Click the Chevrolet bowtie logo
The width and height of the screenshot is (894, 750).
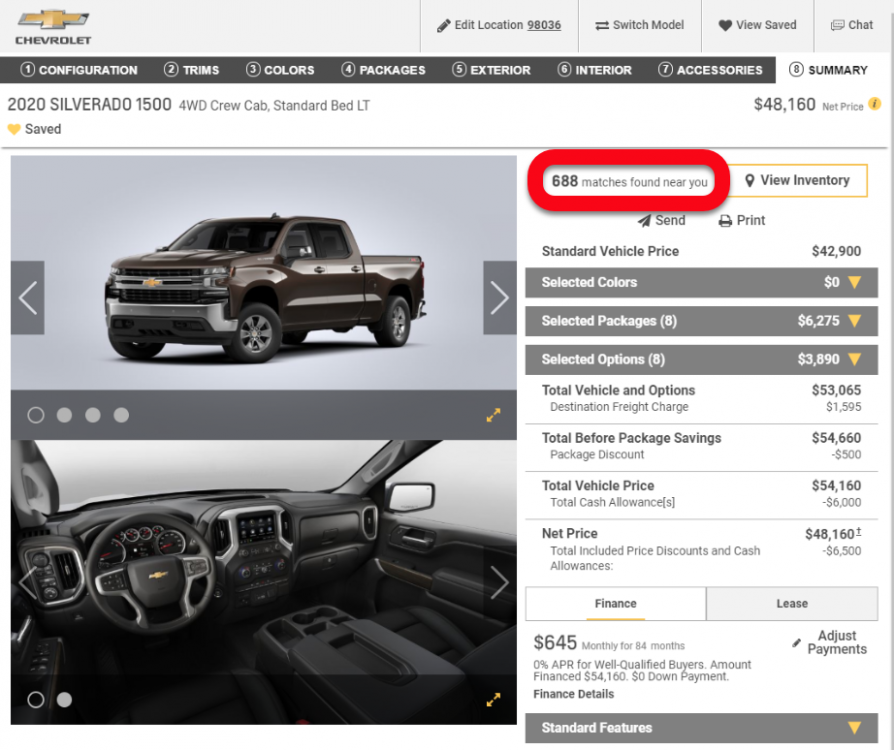(53, 20)
